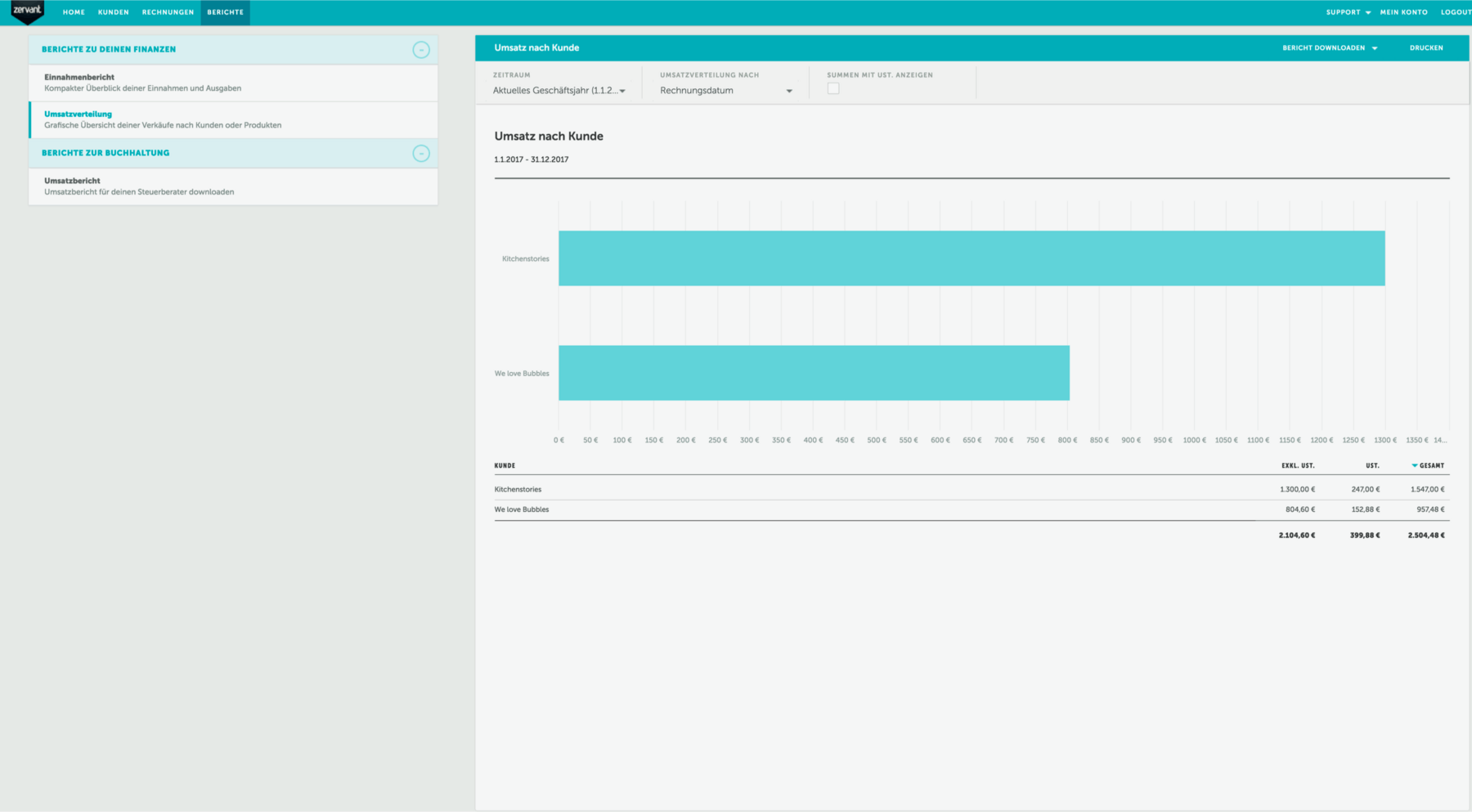Sort by the USt. column header
The height and width of the screenshot is (812, 1472).
pyautogui.click(x=1372, y=465)
